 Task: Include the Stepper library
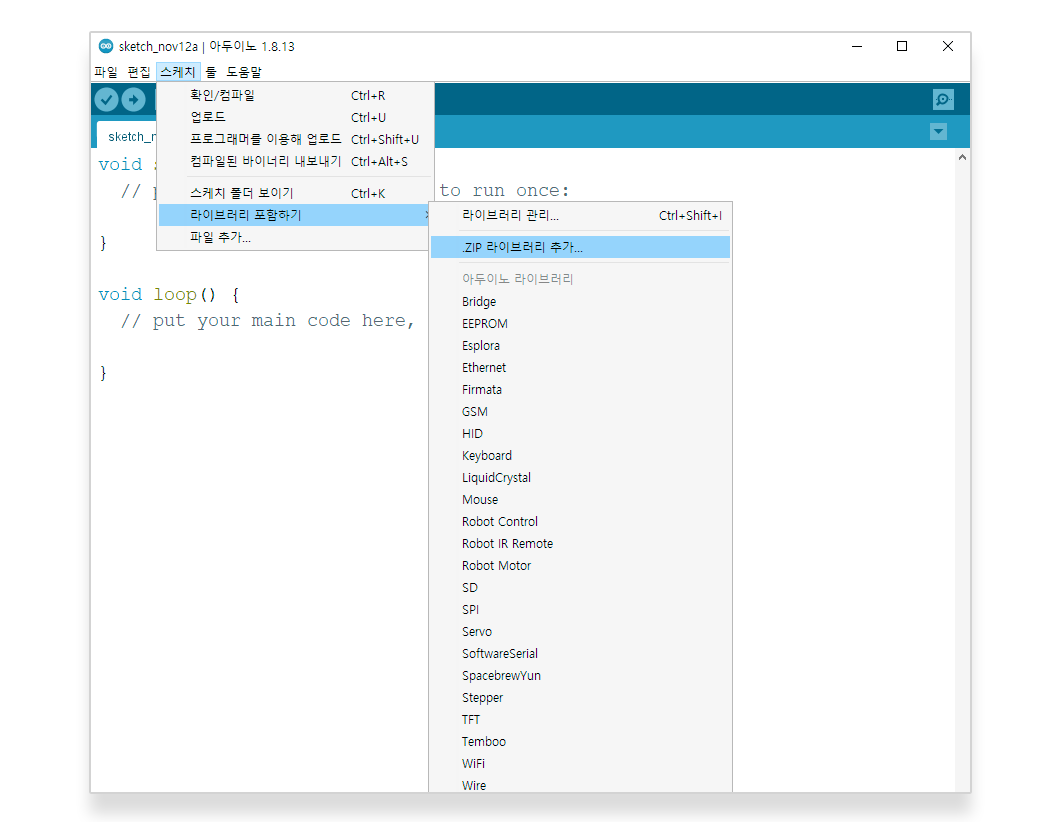pyautogui.click(x=580, y=698)
